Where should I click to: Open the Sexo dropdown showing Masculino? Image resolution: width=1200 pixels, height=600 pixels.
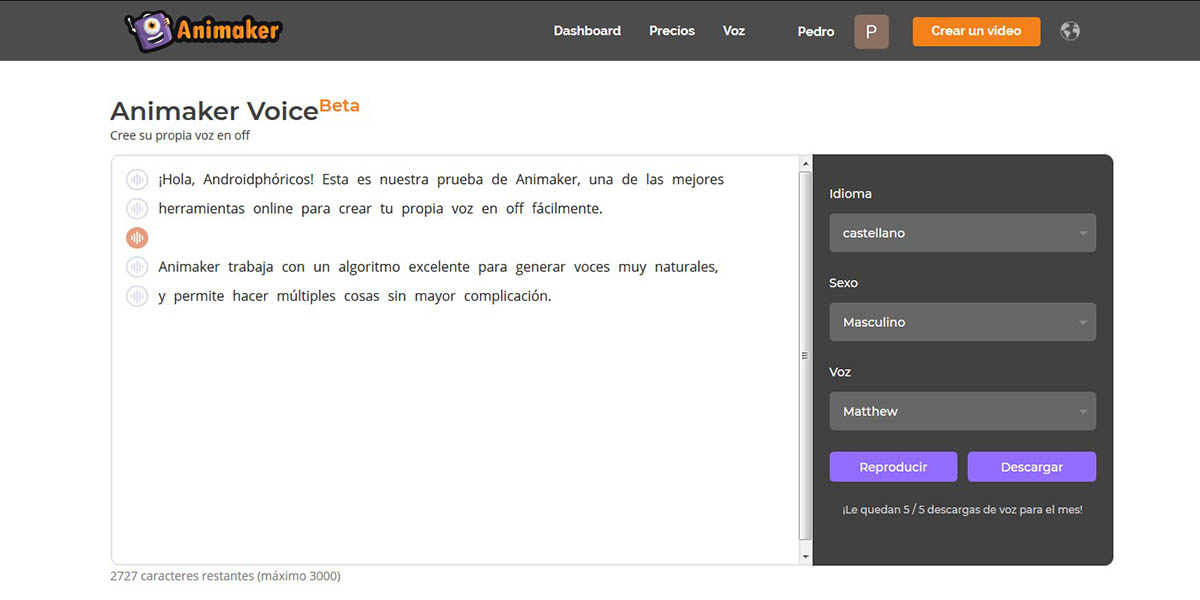tap(962, 321)
